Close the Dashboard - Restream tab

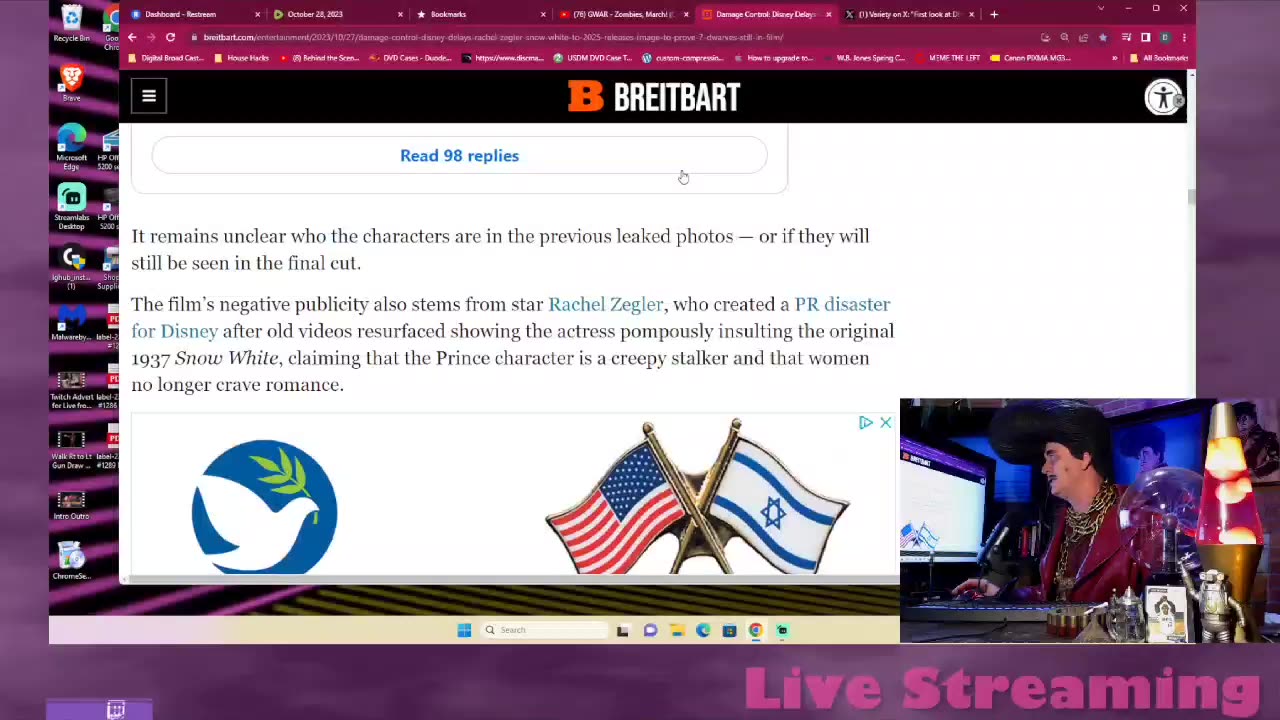tap(257, 14)
